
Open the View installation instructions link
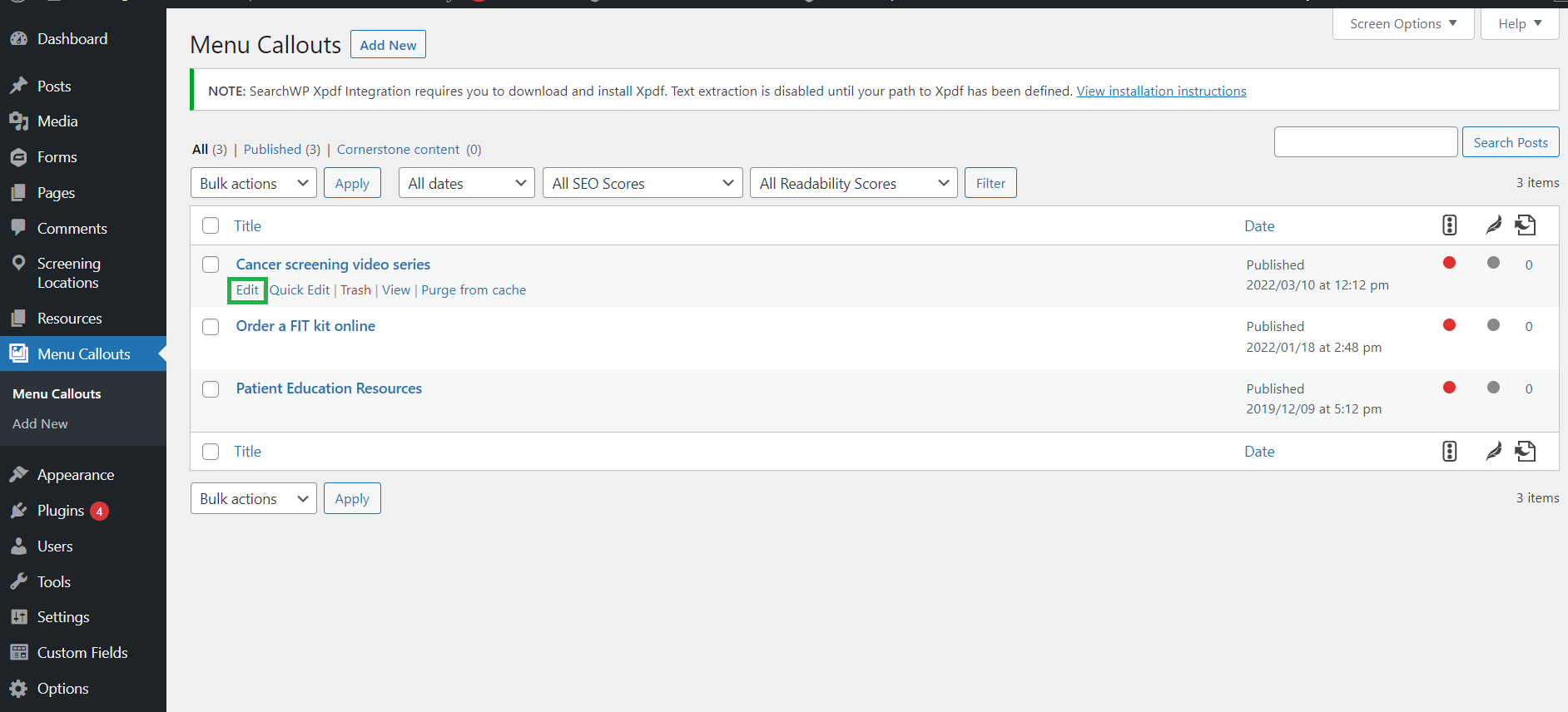tap(1161, 91)
